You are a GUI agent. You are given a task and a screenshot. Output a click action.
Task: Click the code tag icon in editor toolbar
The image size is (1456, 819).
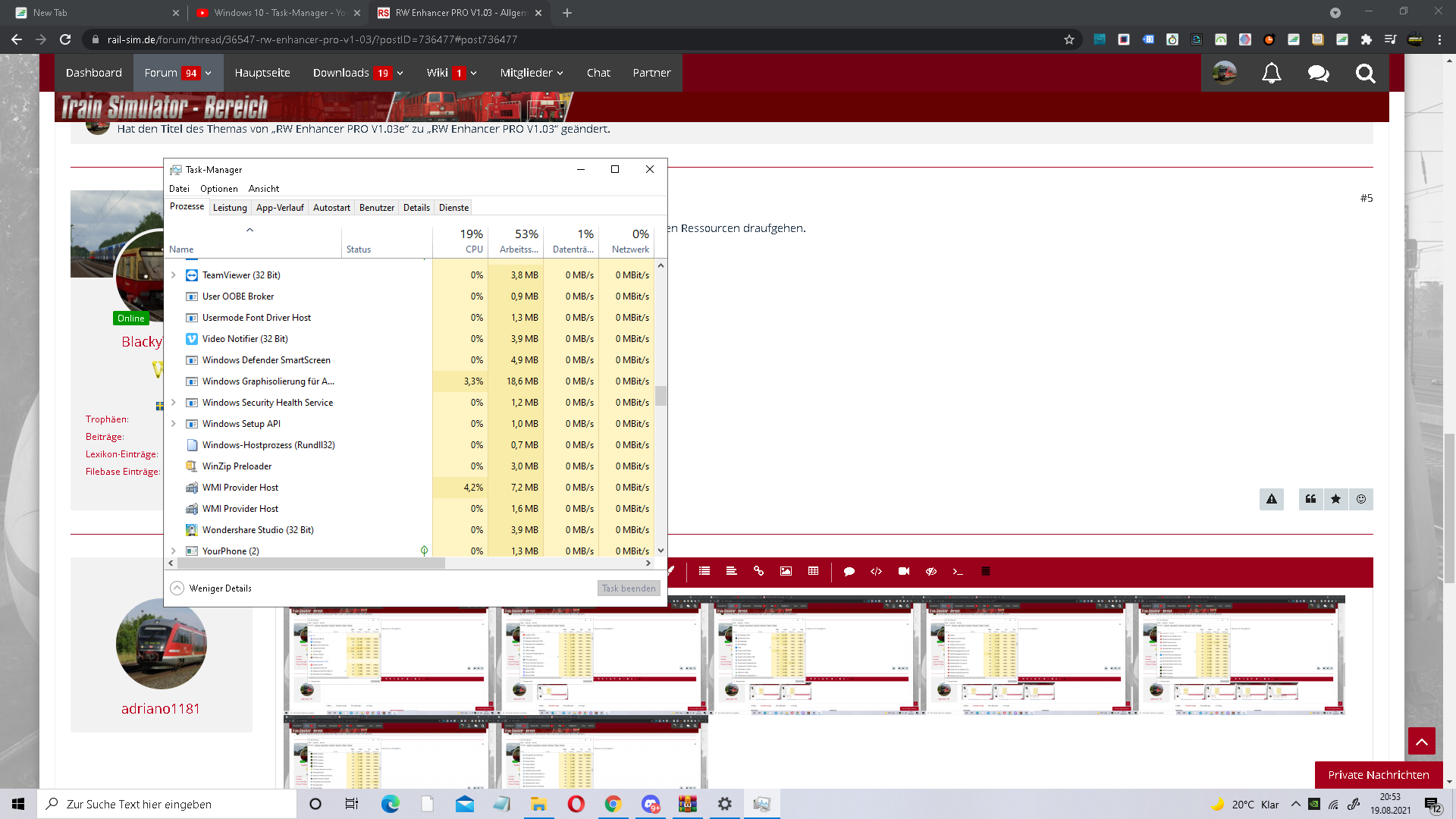pos(876,571)
